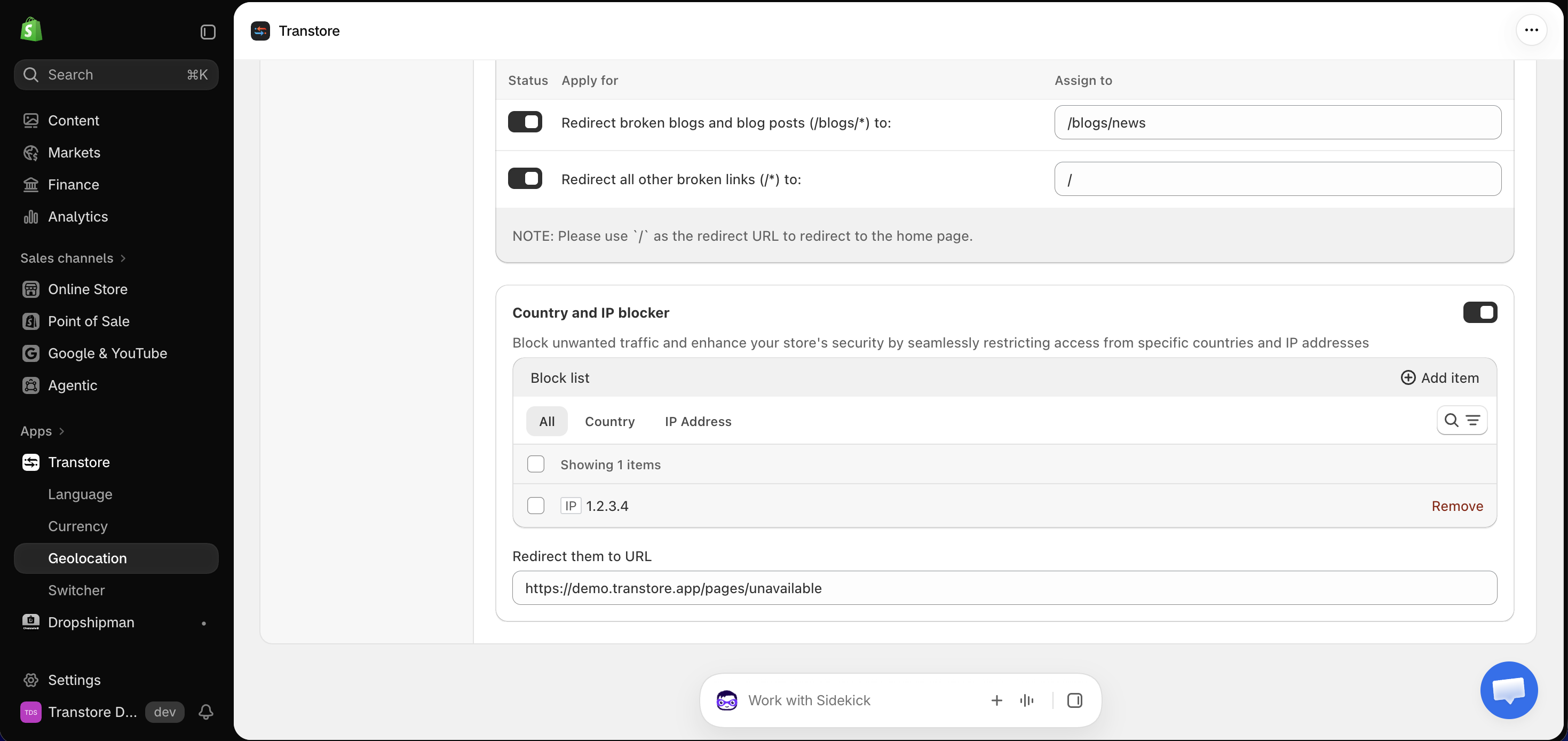The image size is (1568, 741).
Task: Open Analytics bar chart icon
Action: [x=31, y=217]
